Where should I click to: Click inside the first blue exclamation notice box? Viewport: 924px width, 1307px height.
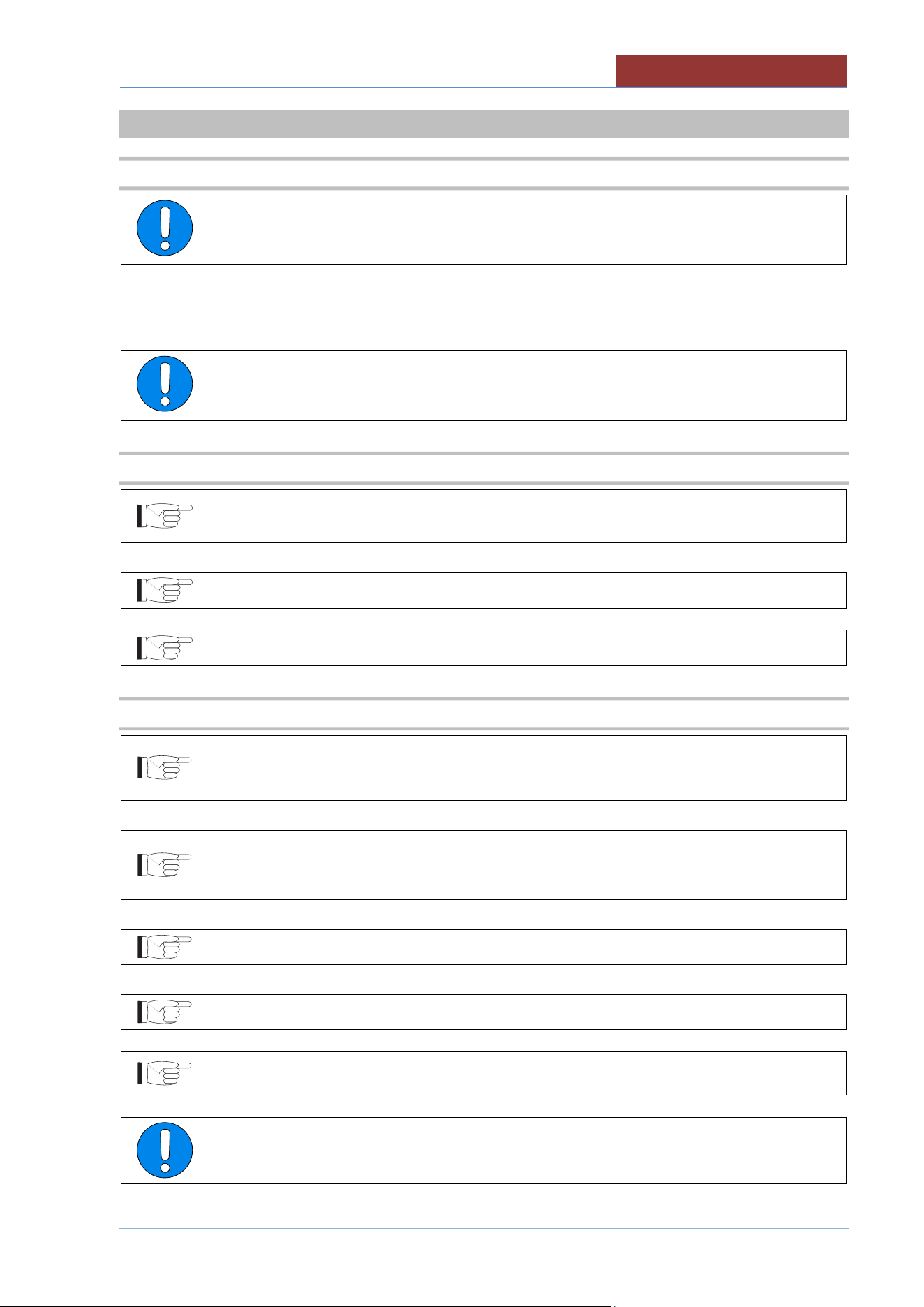click(516, 229)
